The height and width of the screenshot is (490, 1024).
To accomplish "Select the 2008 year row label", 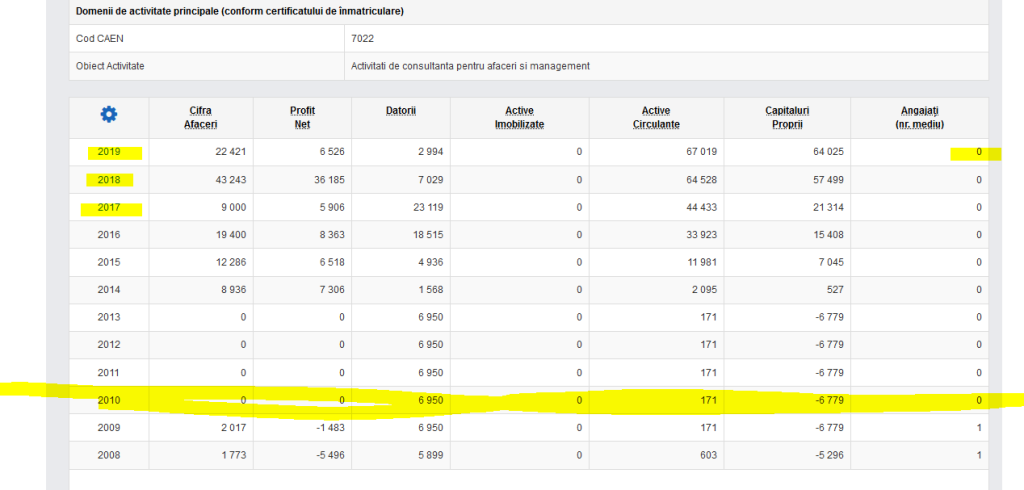I will click(x=109, y=455).
